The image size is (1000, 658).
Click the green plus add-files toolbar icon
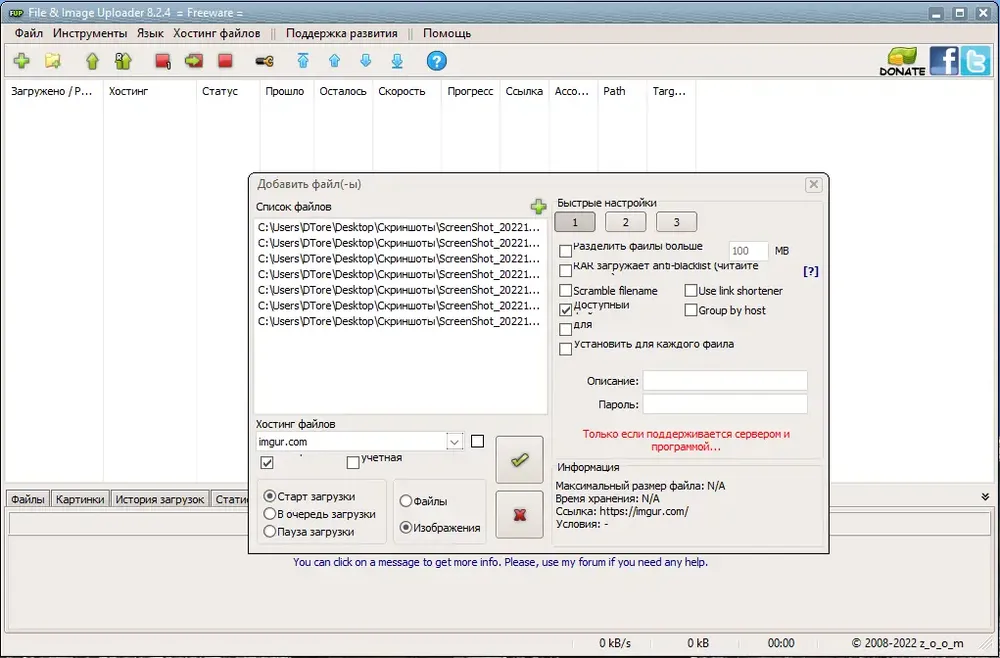(x=22, y=61)
